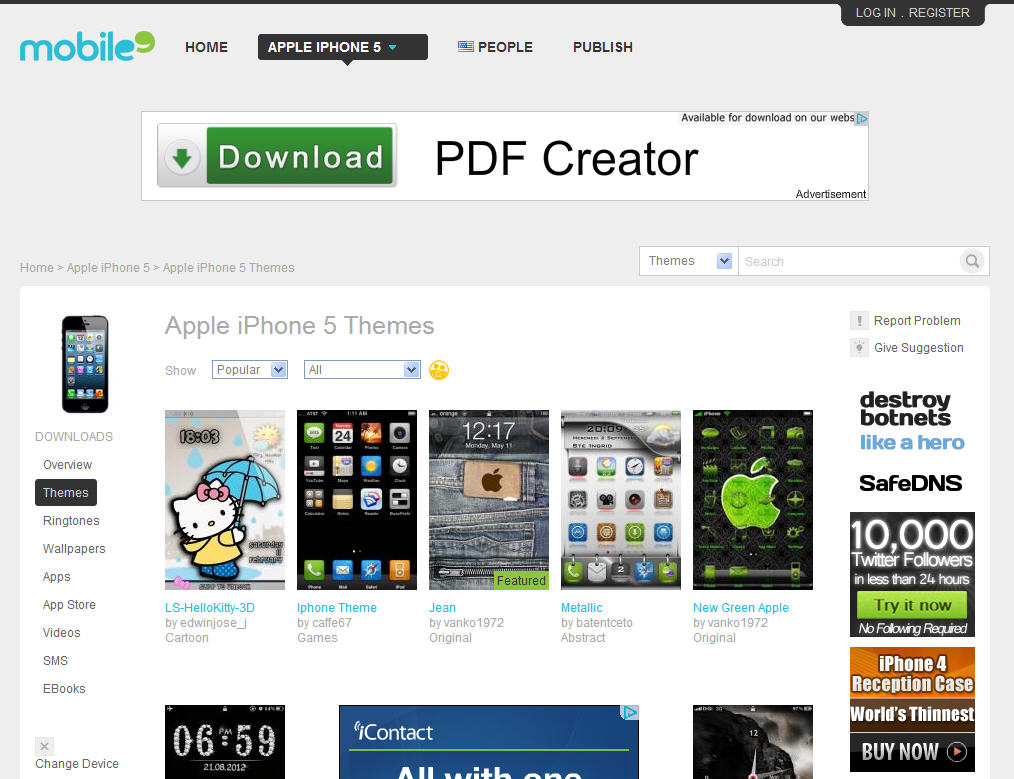Switch to the HOME menu item
Image resolution: width=1014 pixels, height=779 pixels.
click(206, 46)
